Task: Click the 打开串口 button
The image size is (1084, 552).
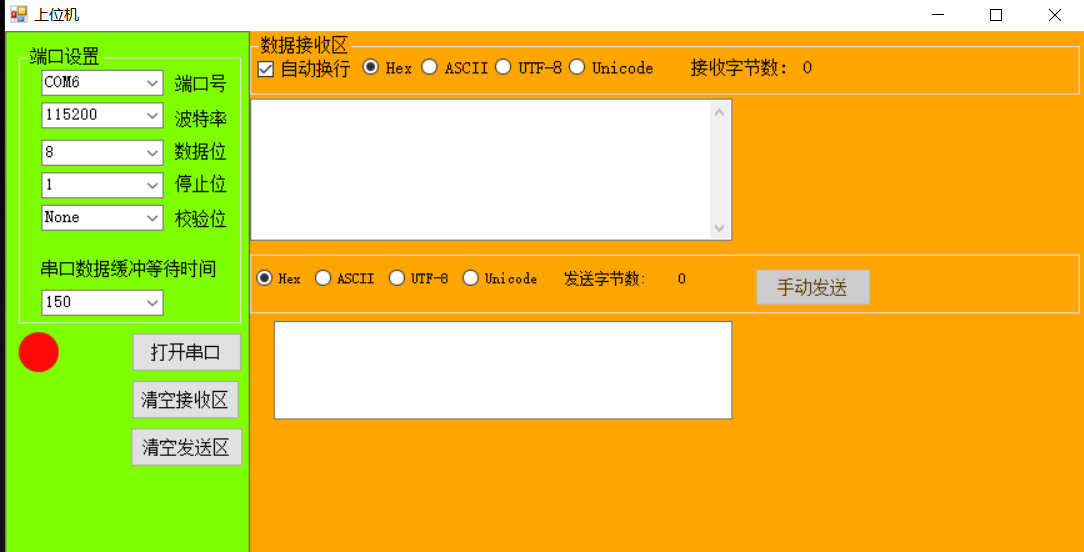Action: [x=187, y=352]
